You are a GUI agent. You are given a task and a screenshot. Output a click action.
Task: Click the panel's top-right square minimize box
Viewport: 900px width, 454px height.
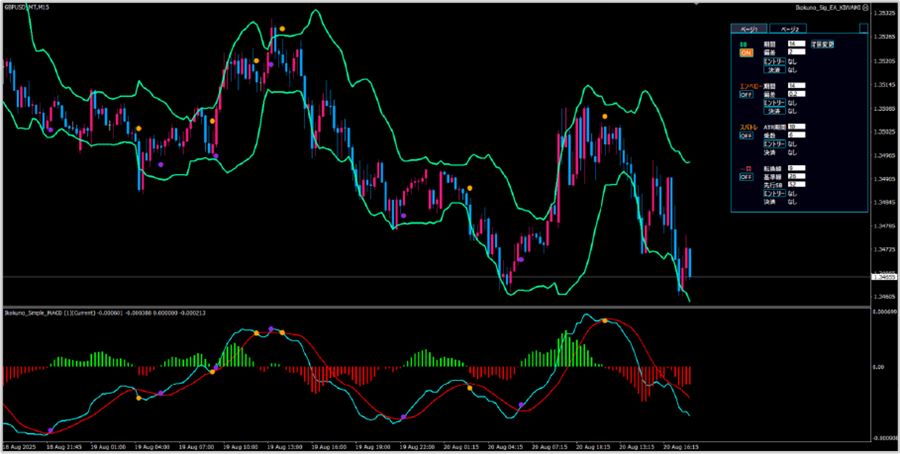pos(863,28)
